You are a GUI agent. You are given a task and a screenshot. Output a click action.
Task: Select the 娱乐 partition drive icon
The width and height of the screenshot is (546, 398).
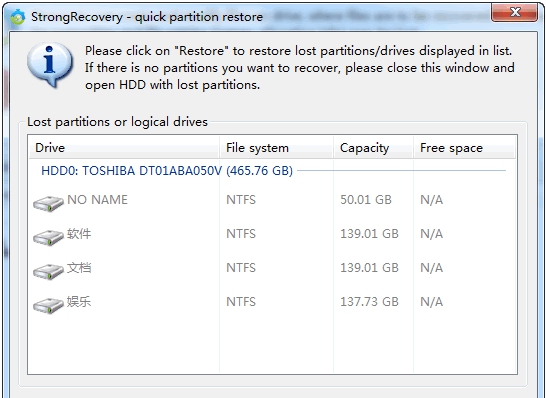coord(48,305)
